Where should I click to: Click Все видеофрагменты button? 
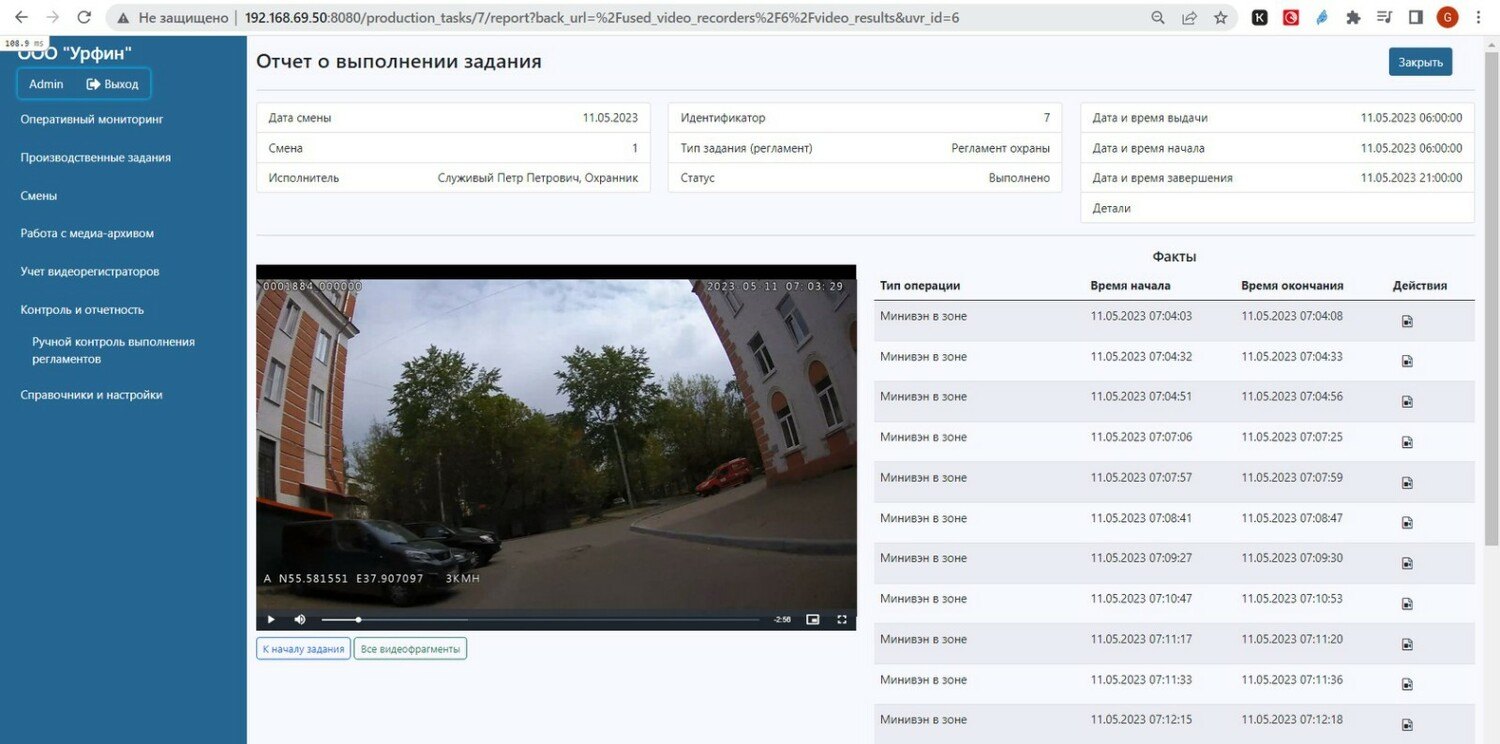[x=410, y=649]
